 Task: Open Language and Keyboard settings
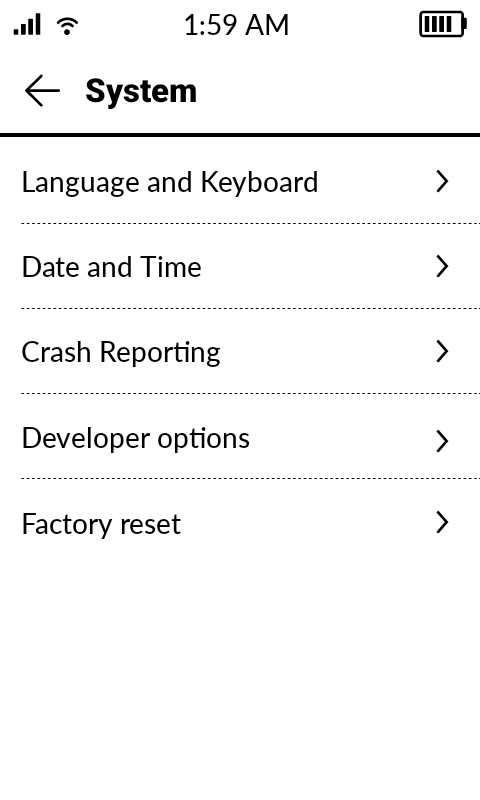240,182
